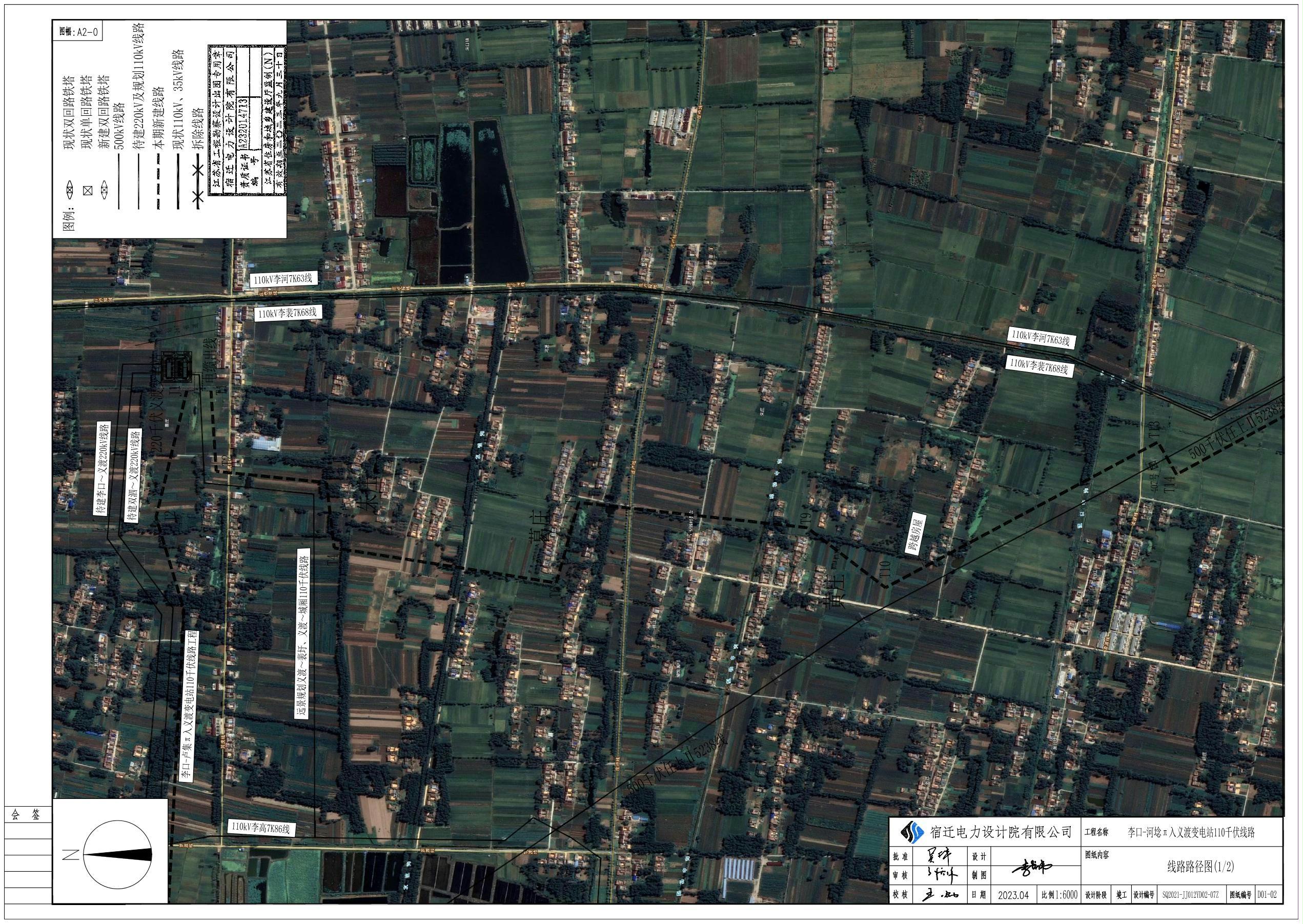The height and width of the screenshot is (924, 1303).
Task: Click drawing number D01-02
Action: pos(1267,895)
